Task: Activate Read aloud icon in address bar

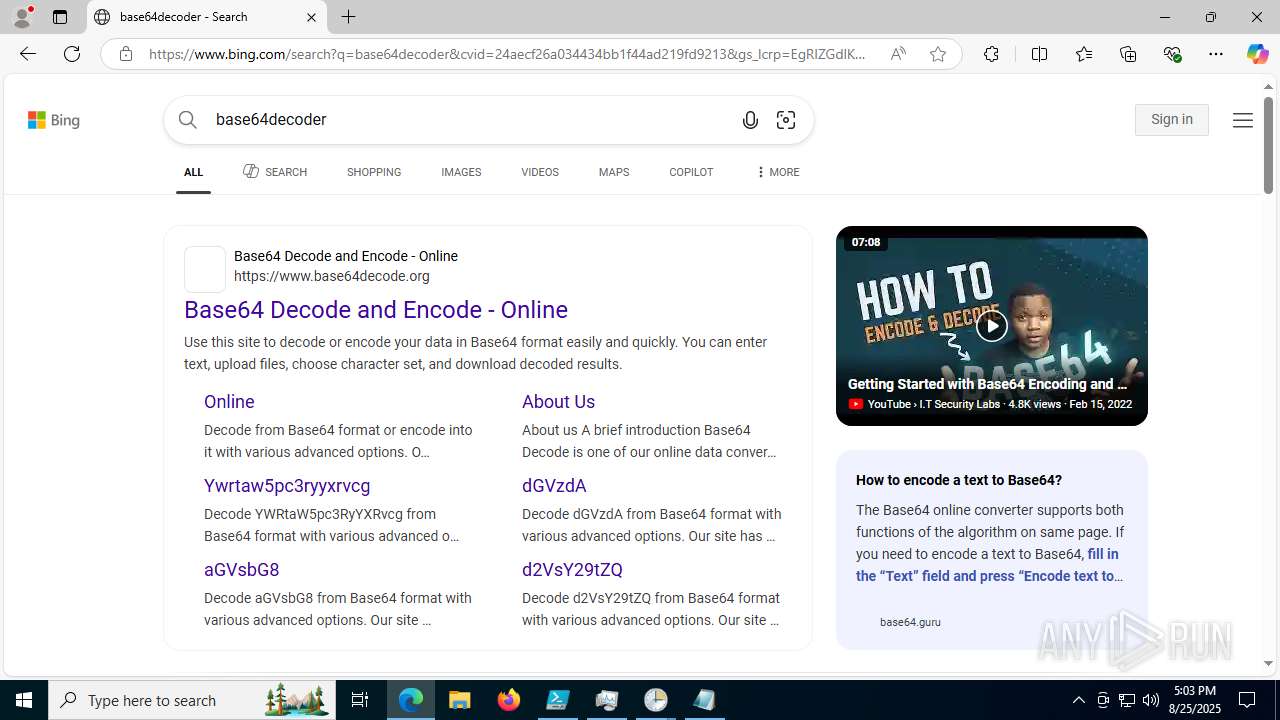Action: pyautogui.click(x=898, y=54)
